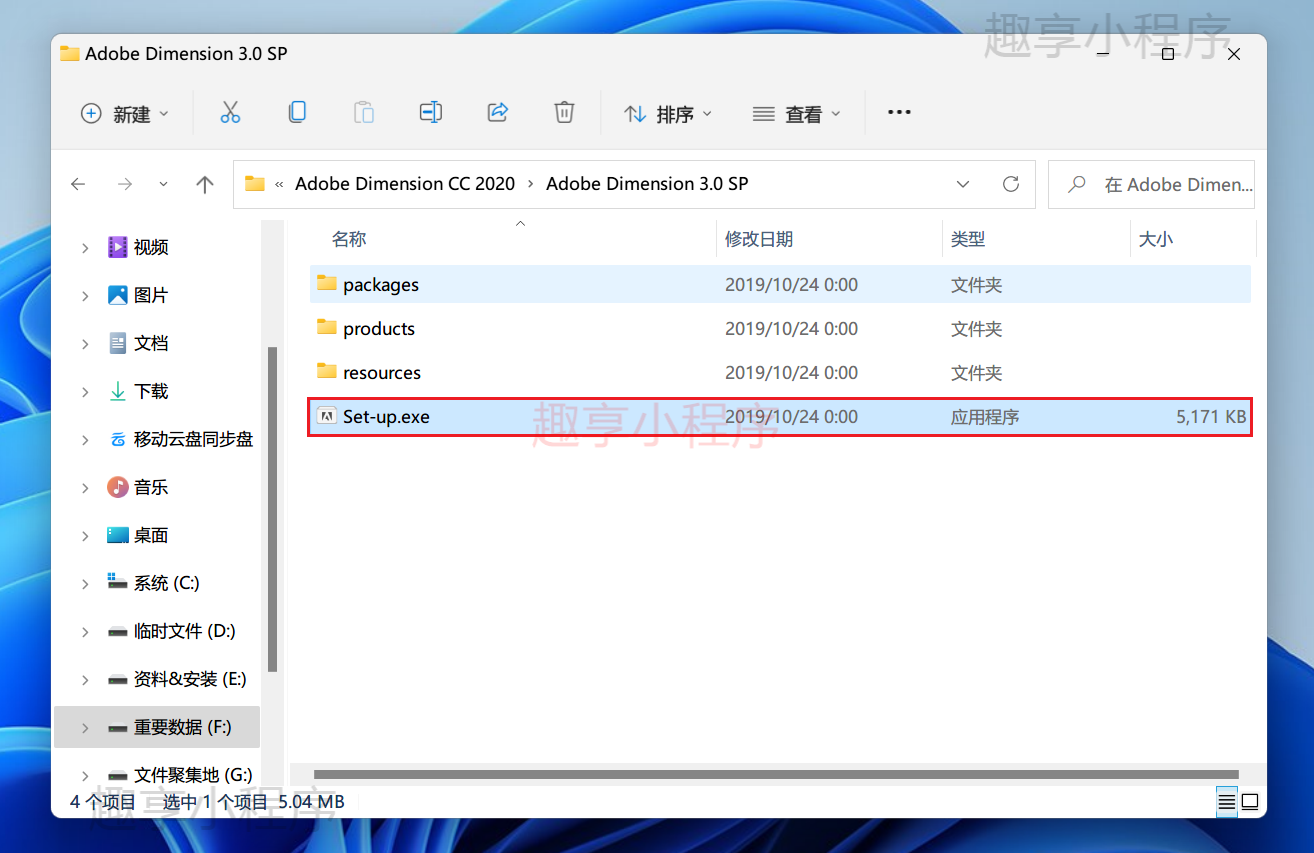Open 系统 (C:) drive

pyautogui.click(x=167, y=583)
